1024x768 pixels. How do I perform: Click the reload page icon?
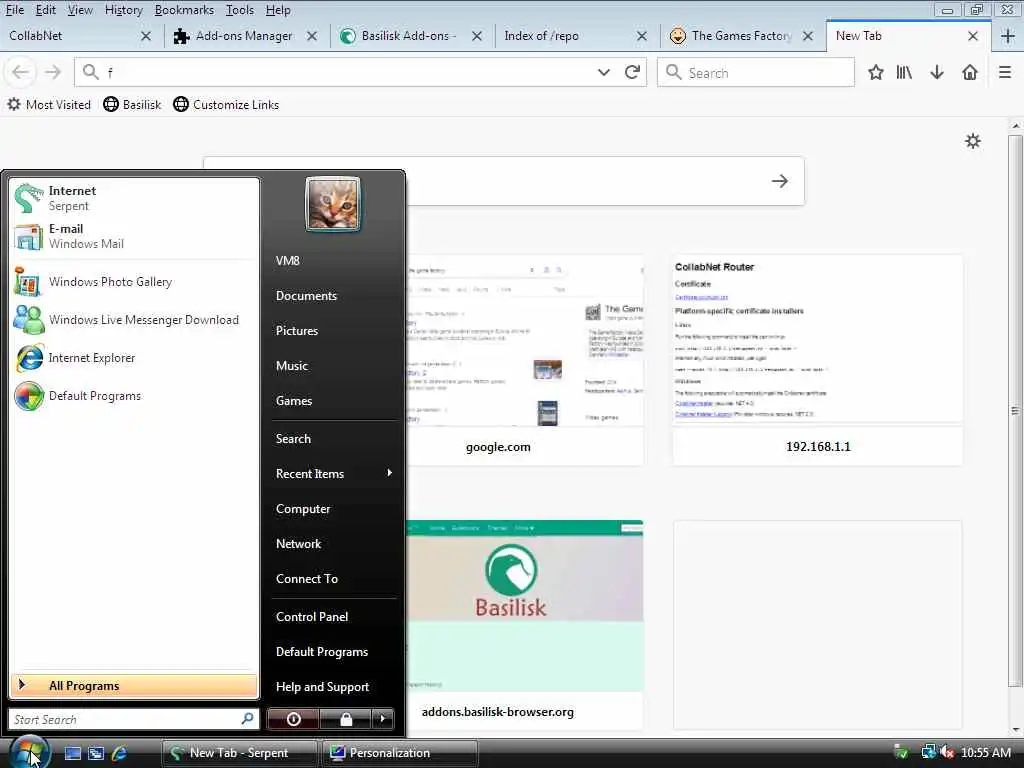[x=632, y=72]
